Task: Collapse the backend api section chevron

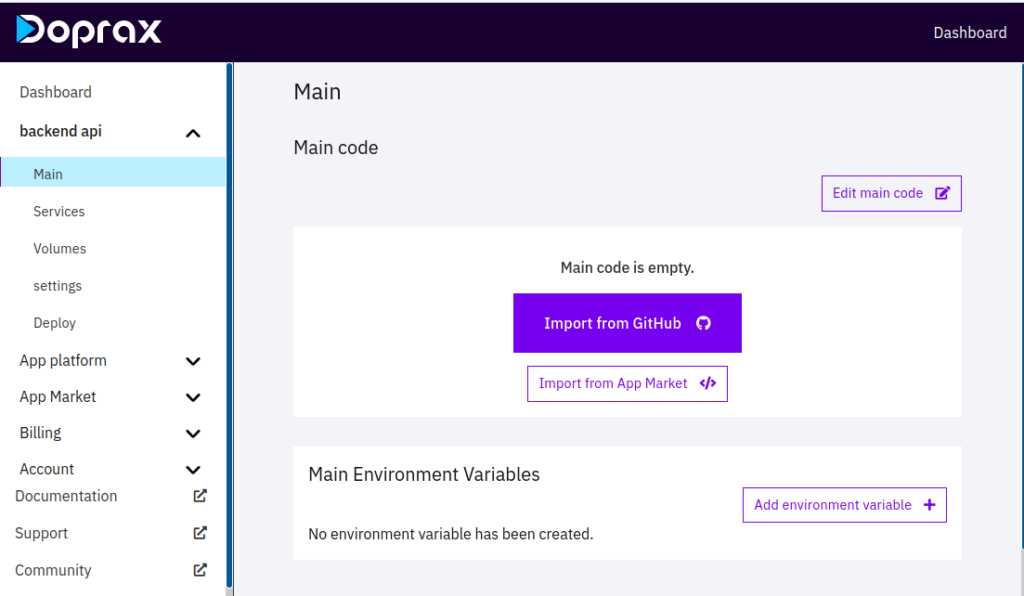Action: point(193,133)
